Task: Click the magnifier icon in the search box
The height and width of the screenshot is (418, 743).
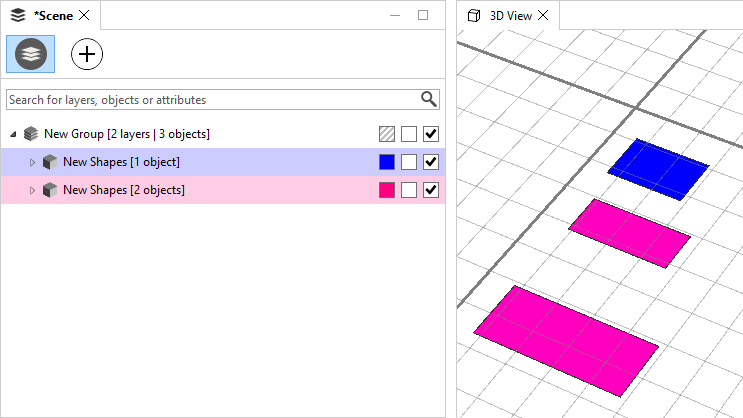Action: tap(429, 99)
